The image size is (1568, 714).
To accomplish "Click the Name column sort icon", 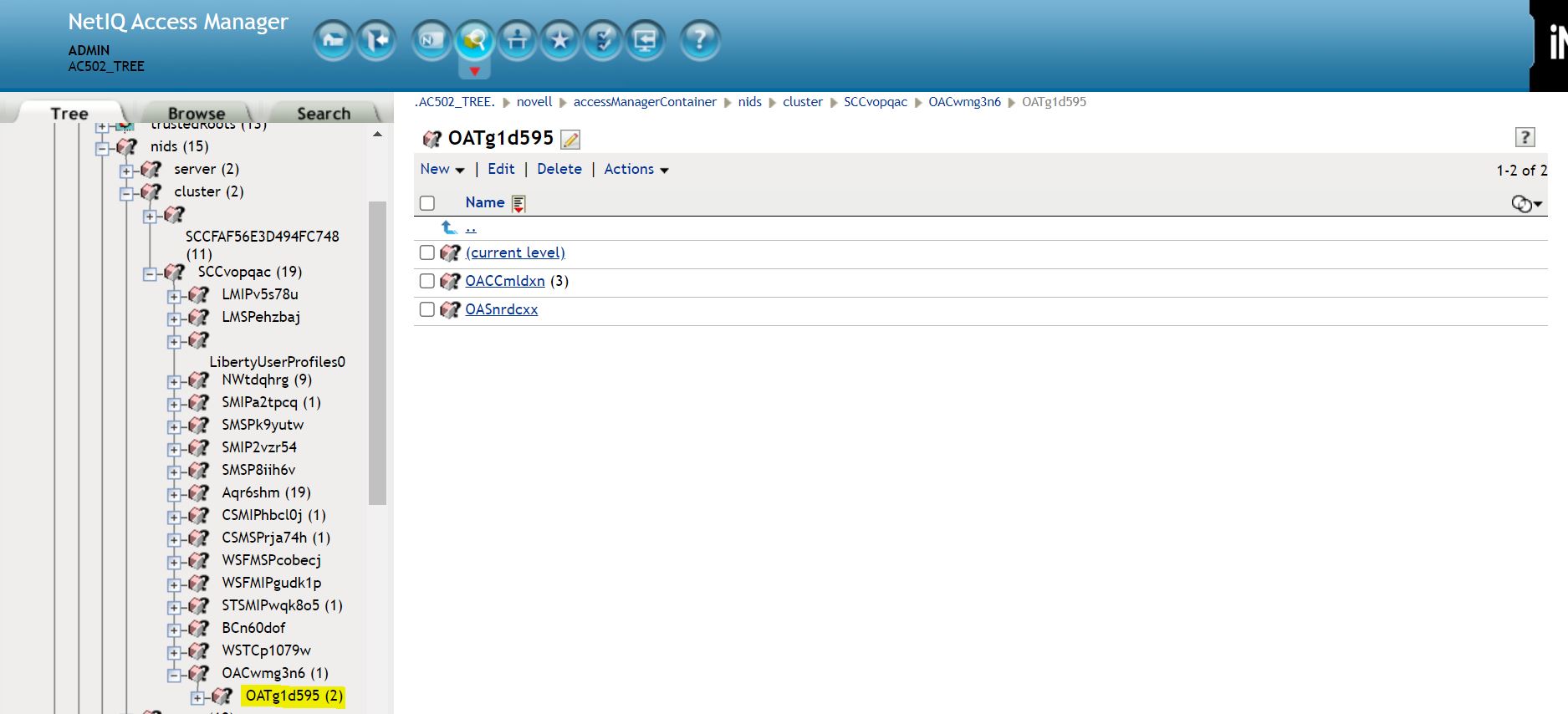I will (518, 203).
